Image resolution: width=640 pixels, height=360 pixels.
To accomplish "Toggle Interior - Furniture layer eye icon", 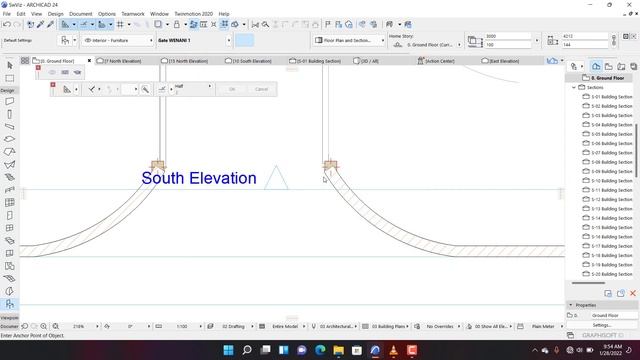I will pyautogui.click(x=88, y=40).
